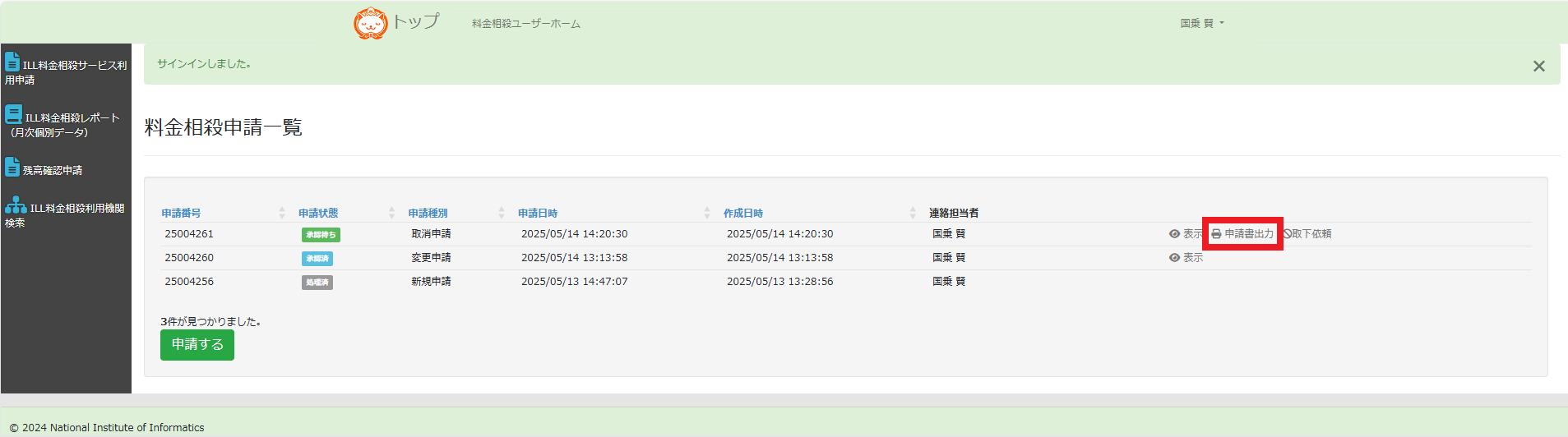Sort table by 申請種別 column header
This screenshot has width=1568, height=437.
(x=428, y=213)
